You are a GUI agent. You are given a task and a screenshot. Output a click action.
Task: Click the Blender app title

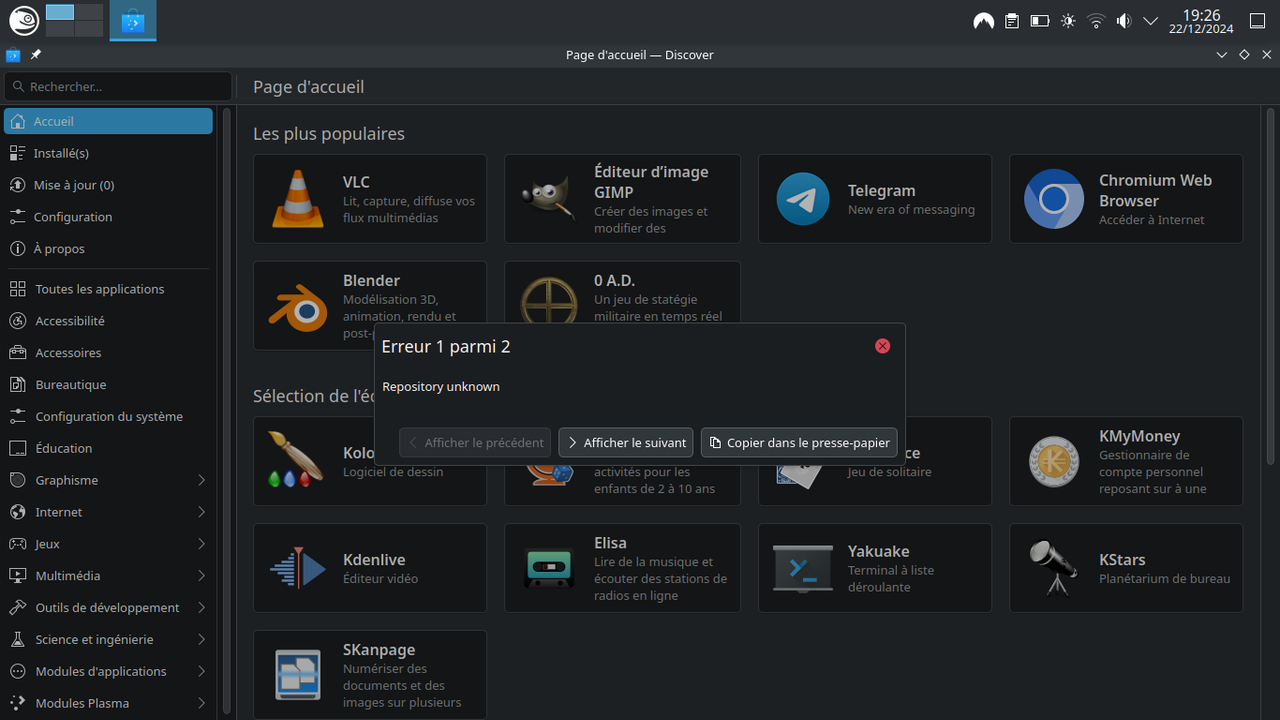tap(371, 280)
